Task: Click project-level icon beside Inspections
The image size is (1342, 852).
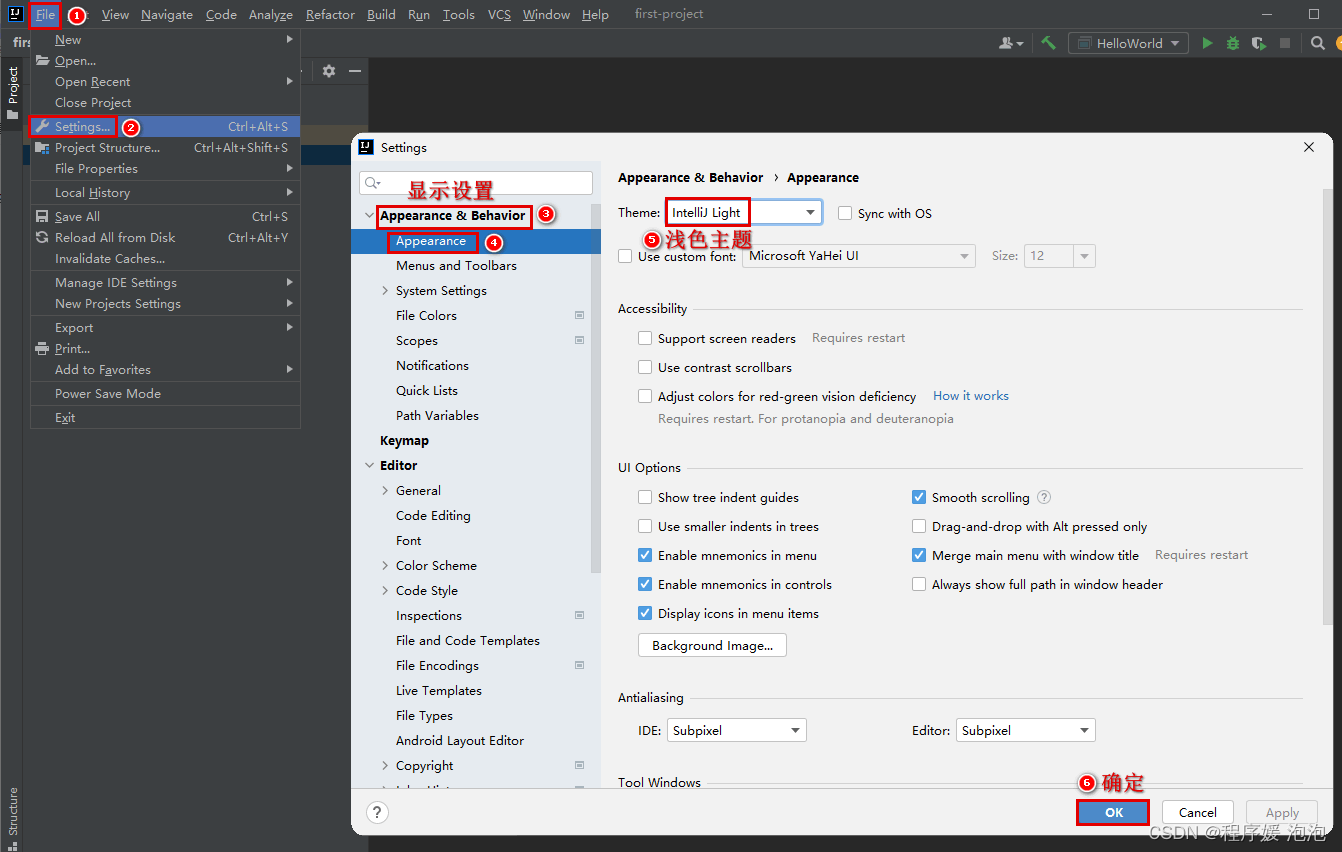Action: coord(579,615)
